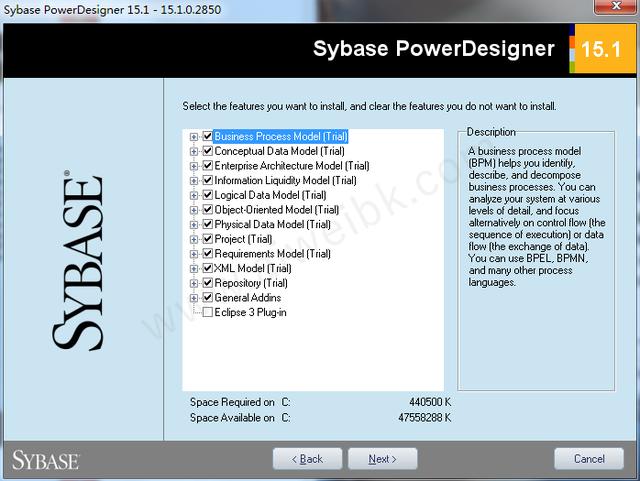
Task: Click the 440500 K space required value
Action: pos(430,402)
